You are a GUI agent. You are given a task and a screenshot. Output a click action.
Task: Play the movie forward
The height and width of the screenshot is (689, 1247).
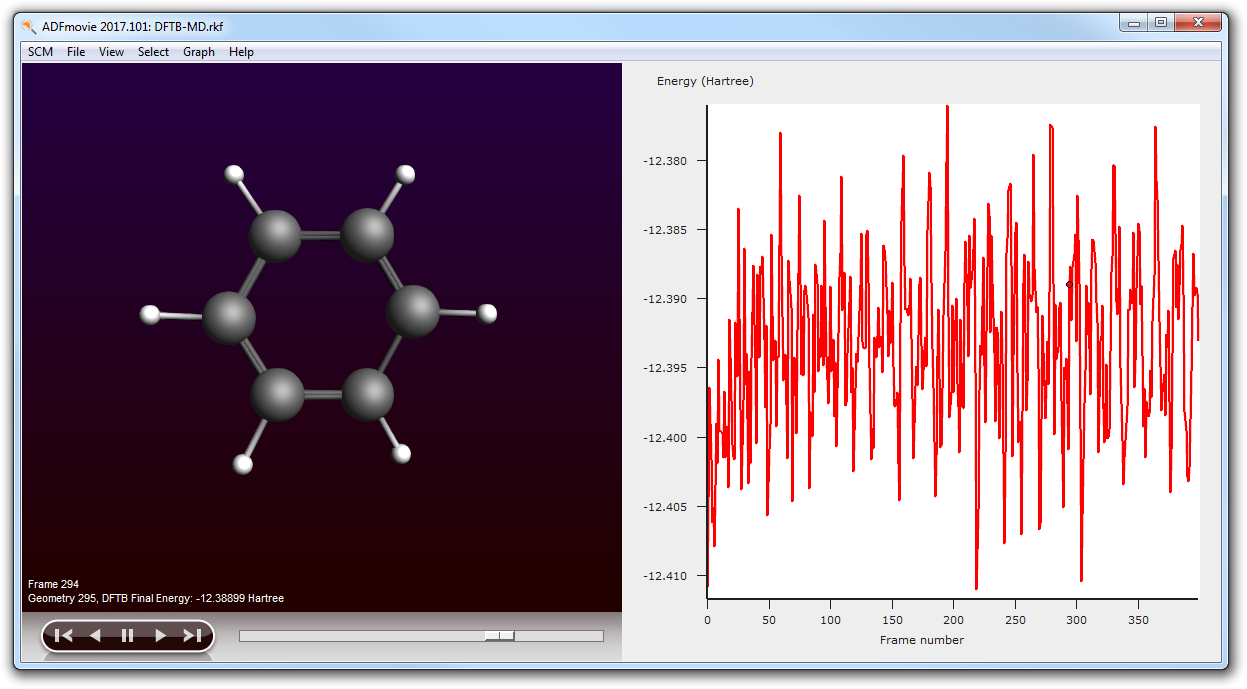click(x=160, y=635)
